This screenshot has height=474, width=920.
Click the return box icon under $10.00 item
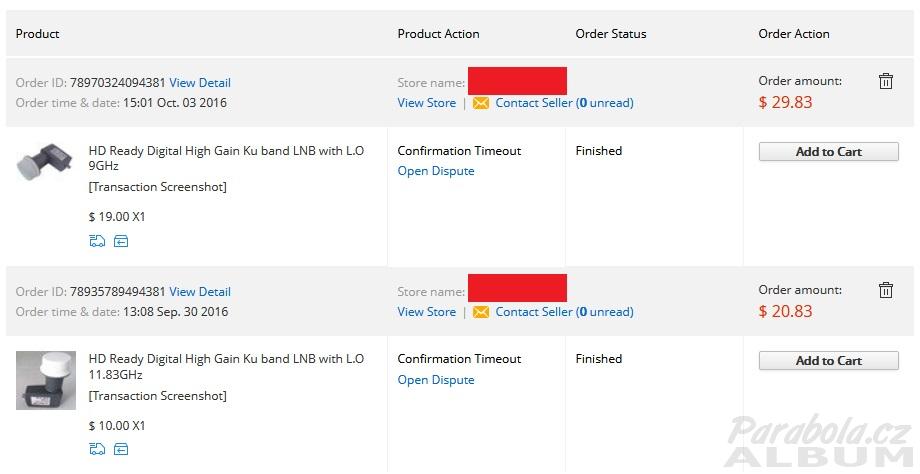tap(121, 449)
